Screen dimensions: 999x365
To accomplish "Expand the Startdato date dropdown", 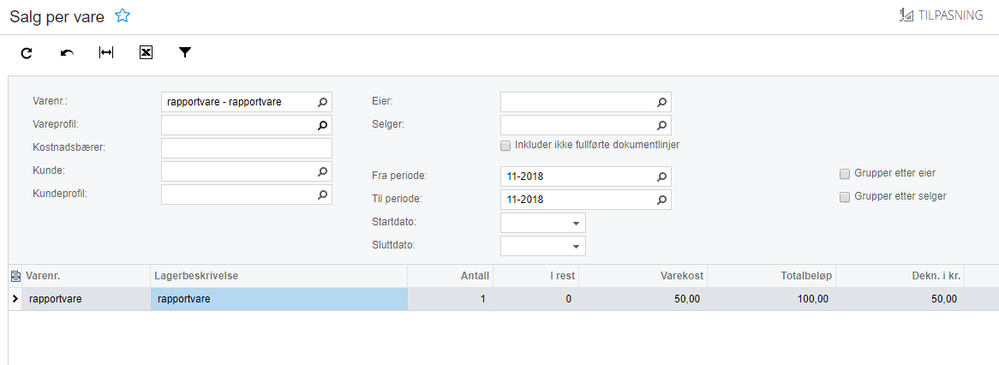I will click(576, 224).
